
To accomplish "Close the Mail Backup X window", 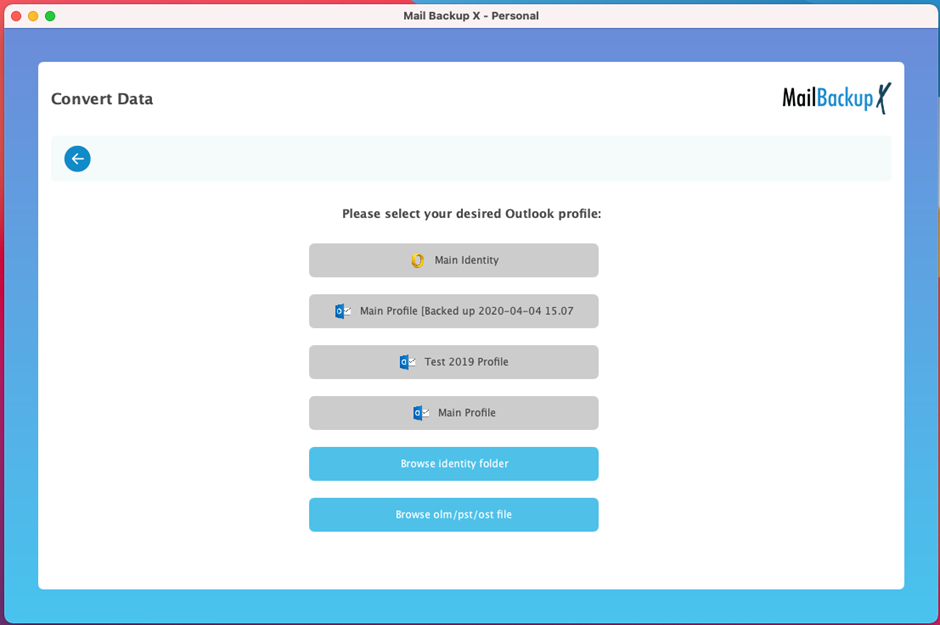I will [16, 16].
